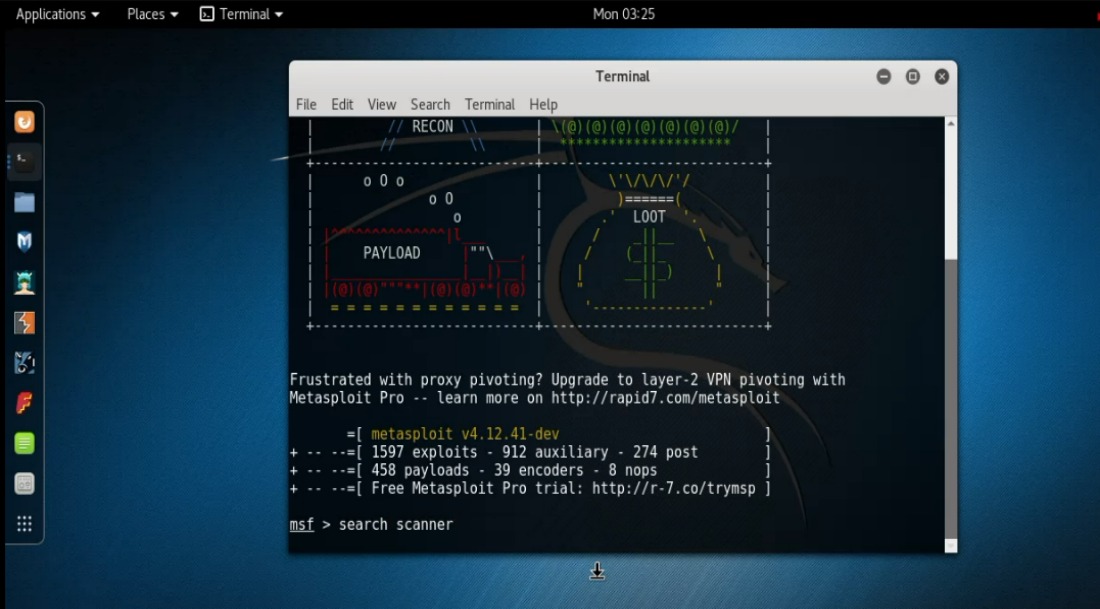The height and width of the screenshot is (609, 1100).
Task: Open the Help menu in Terminal
Action: [543, 105]
